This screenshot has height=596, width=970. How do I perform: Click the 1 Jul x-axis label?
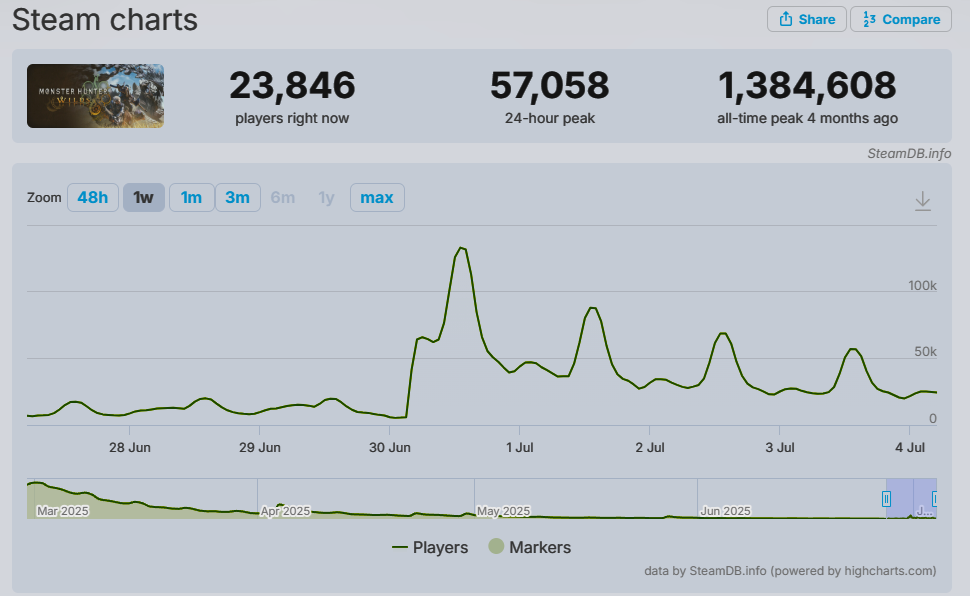pyautogui.click(x=520, y=447)
